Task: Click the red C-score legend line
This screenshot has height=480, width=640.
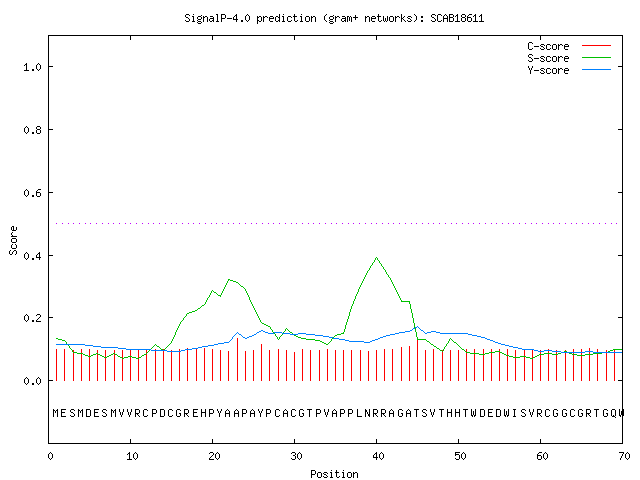Action: [596, 46]
